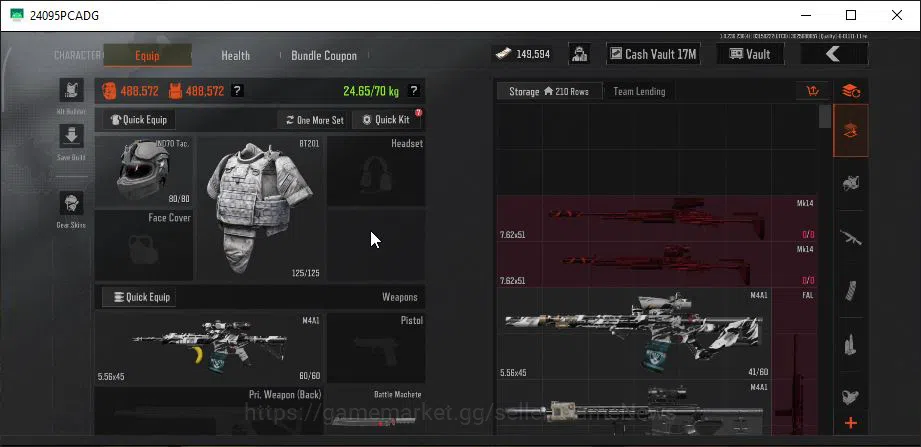Image resolution: width=921 pixels, height=447 pixels.
Task: Click the empty Face Cover slot
Action: 144,246
